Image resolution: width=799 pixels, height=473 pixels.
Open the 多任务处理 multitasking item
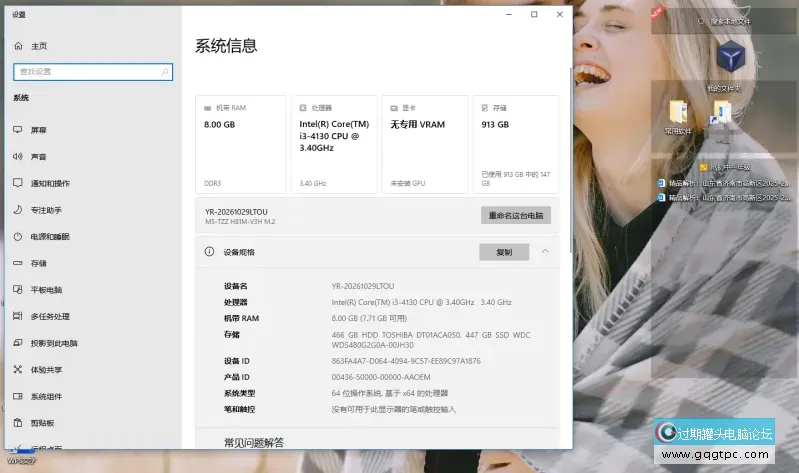point(41,316)
